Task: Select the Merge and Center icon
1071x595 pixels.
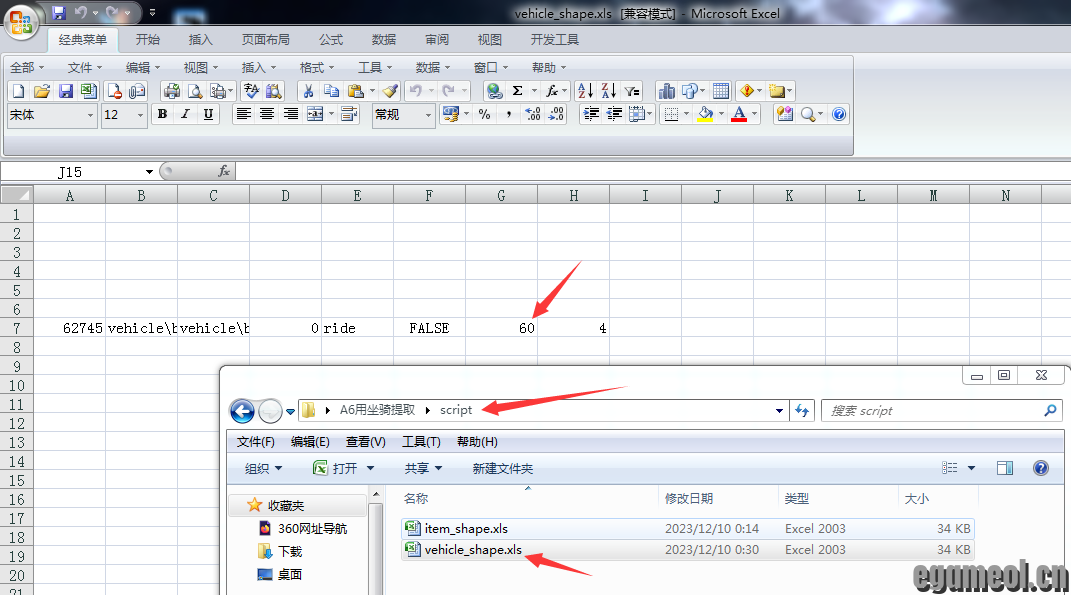Action: (315, 114)
